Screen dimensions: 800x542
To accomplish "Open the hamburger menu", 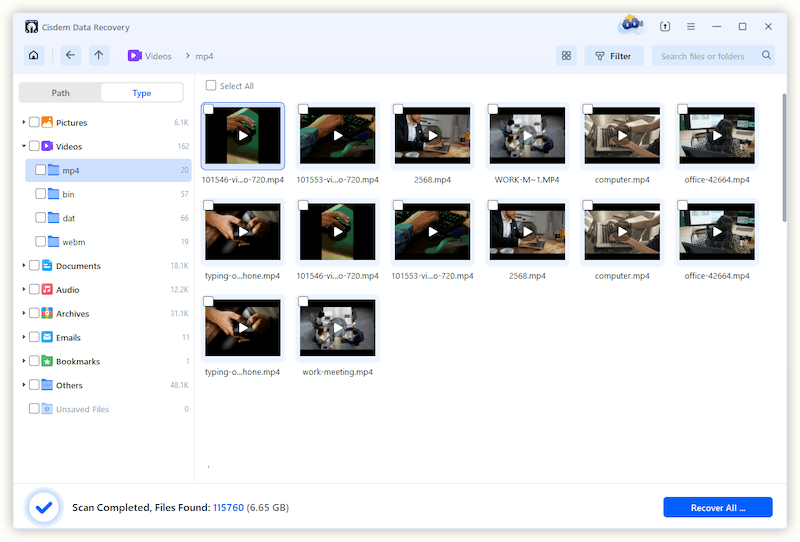I will click(691, 27).
